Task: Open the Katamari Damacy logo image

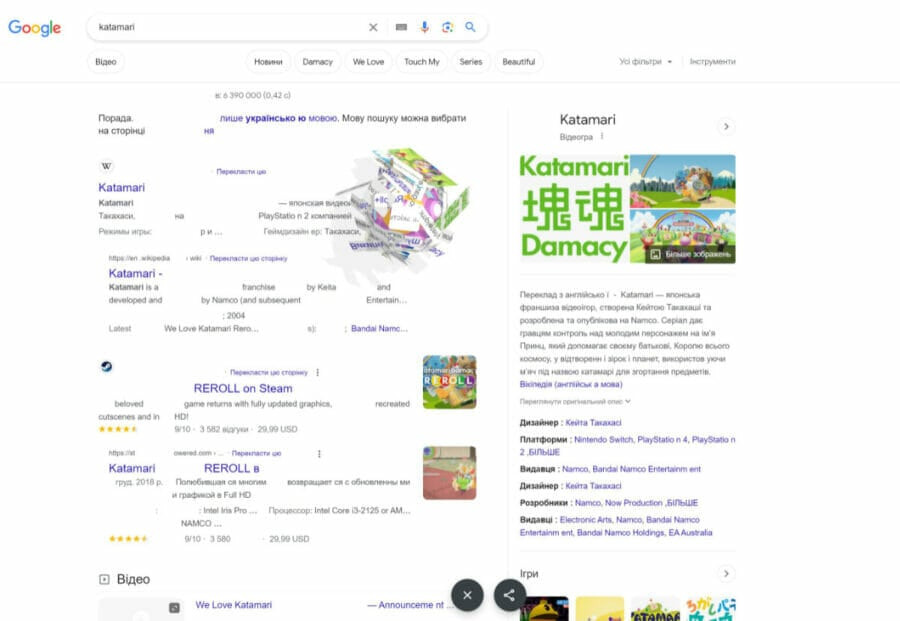Action: pos(574,209)
